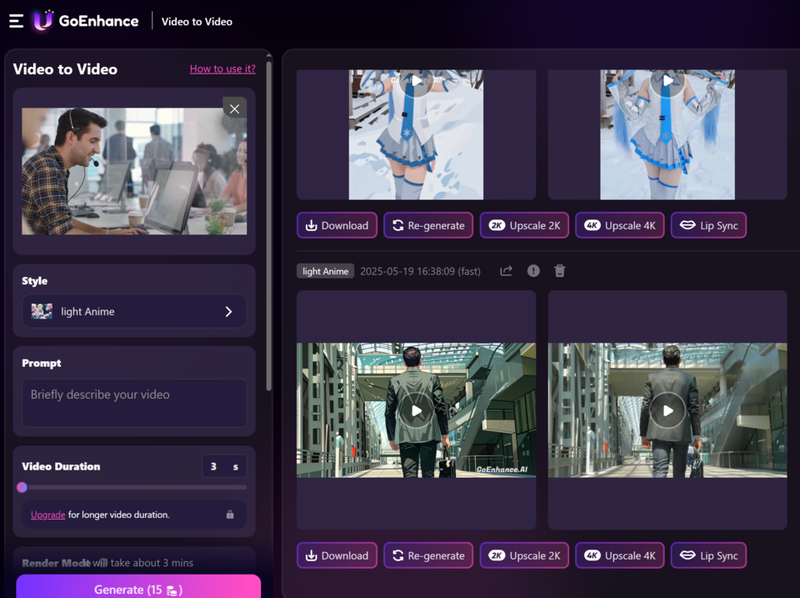Click the lock icon in the Upgrade notice

point(230,515)
